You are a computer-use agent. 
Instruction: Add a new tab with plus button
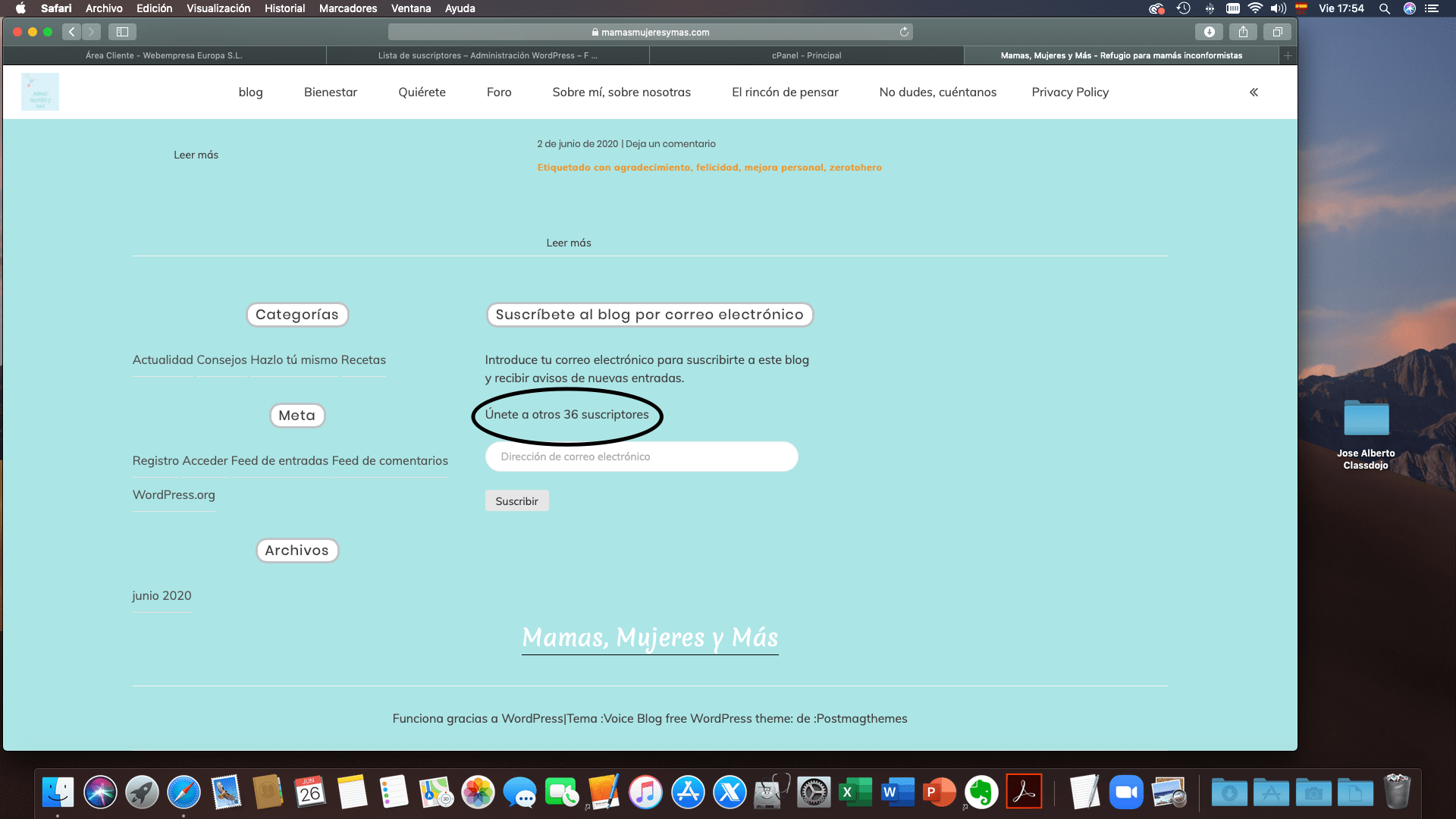click(1288, 55)
